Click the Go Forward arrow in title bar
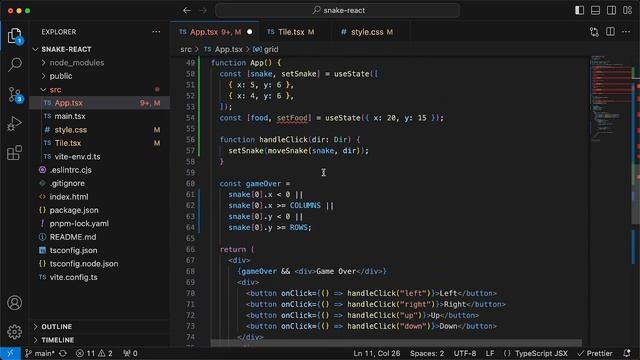Screen dimensions: 640x360 coord(203,11)
